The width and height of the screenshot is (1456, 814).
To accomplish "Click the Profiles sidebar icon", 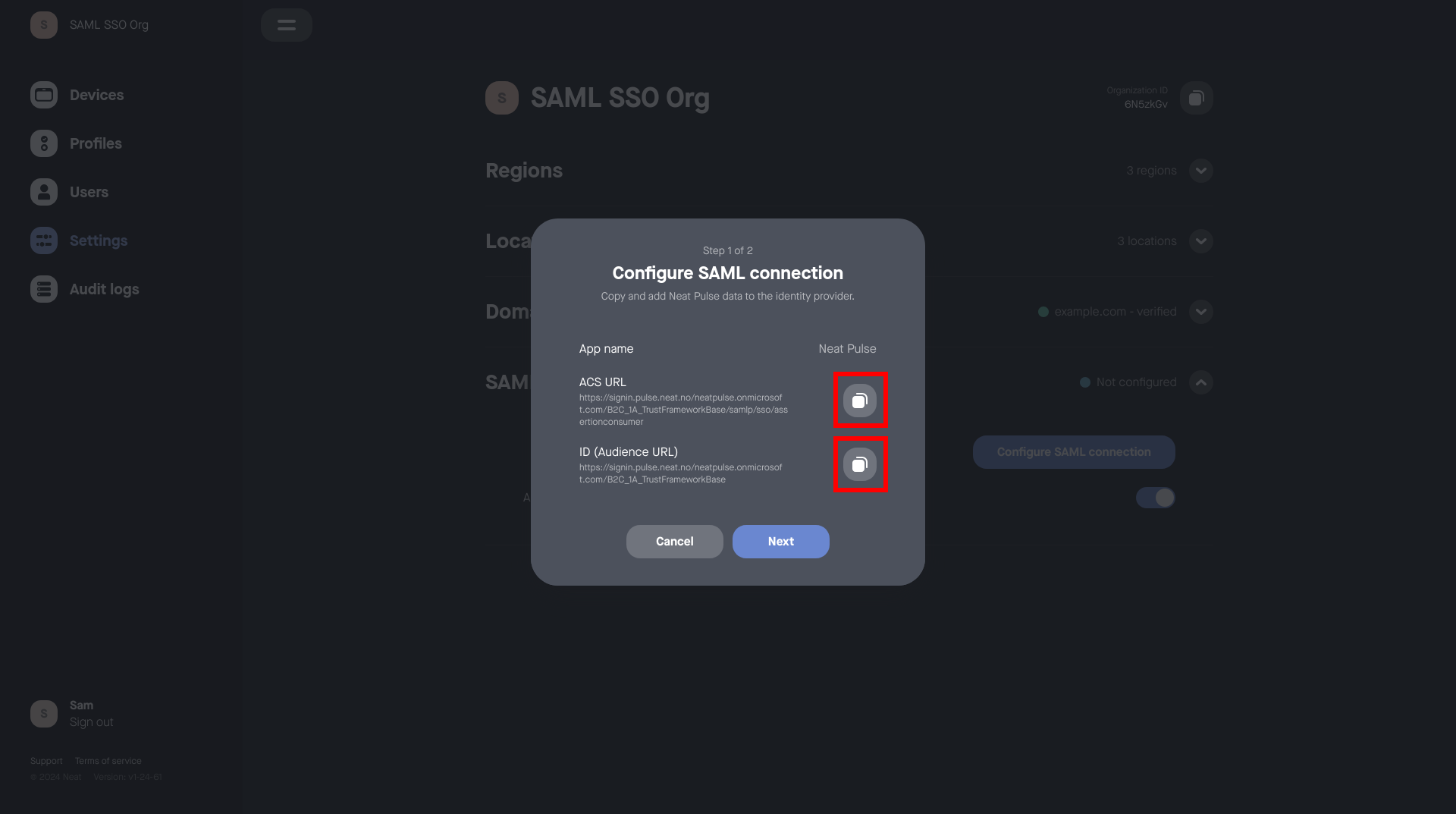I will (x=44, y=143).
